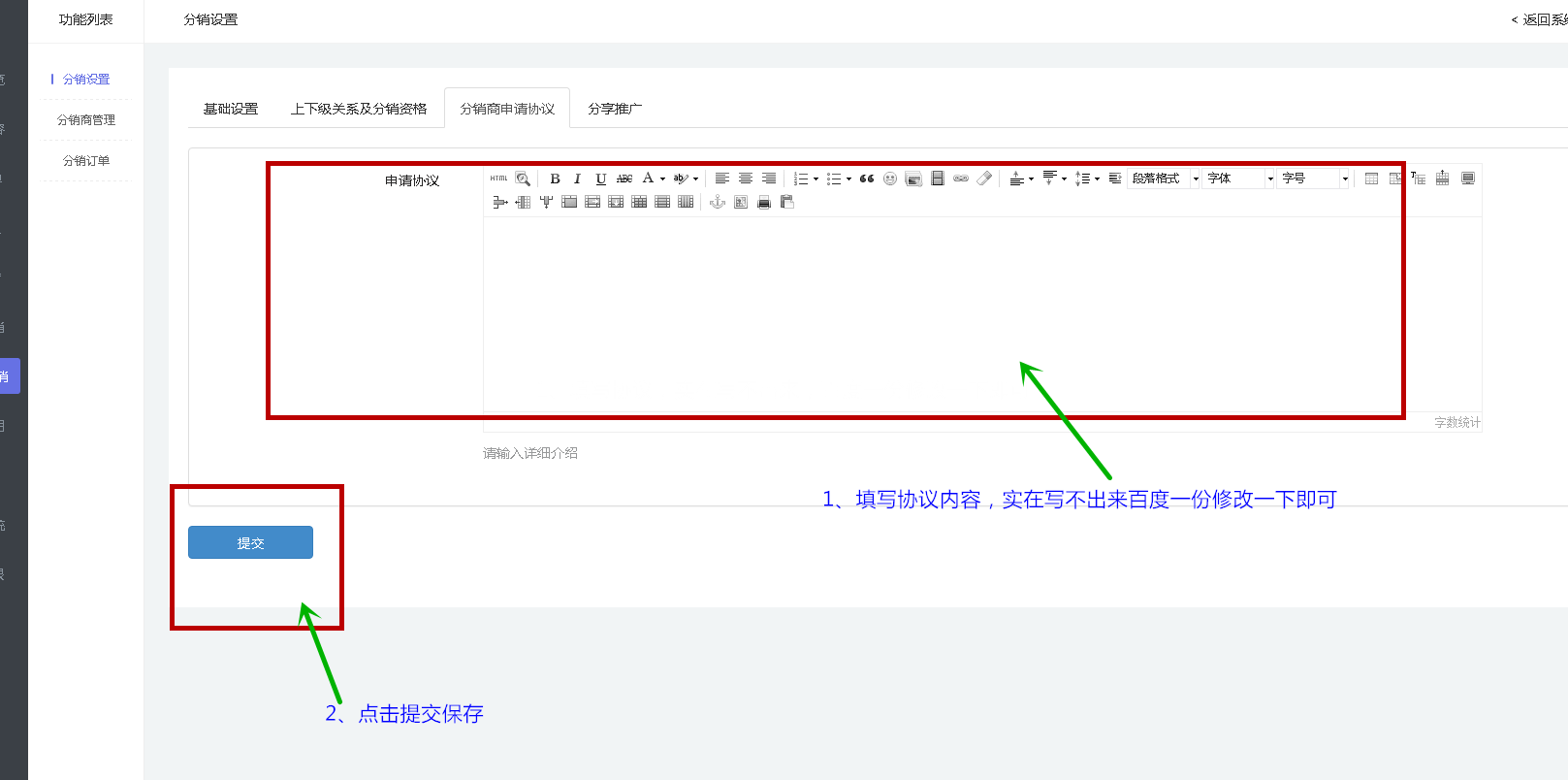Image resolution: width=1568 pixels, height=780 pixels.
Task: Open the 段落格式 paragraph format dropdown
Action: 1165,179
